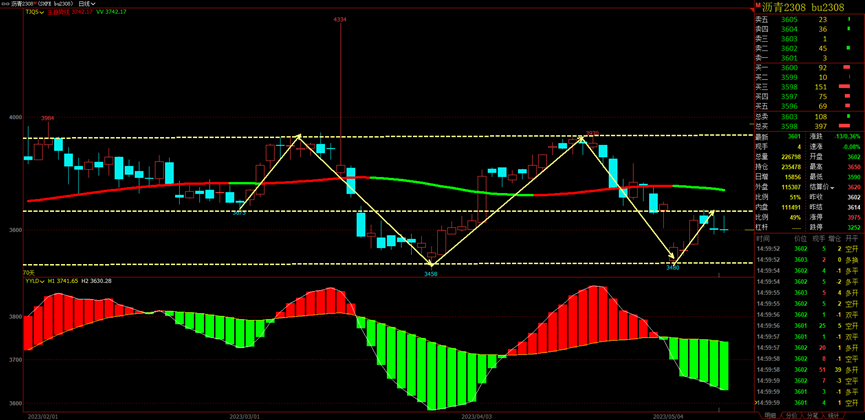The image size is (865, 420).
Task: Switch to the 分笔 tab
Action: pos(813,415)
